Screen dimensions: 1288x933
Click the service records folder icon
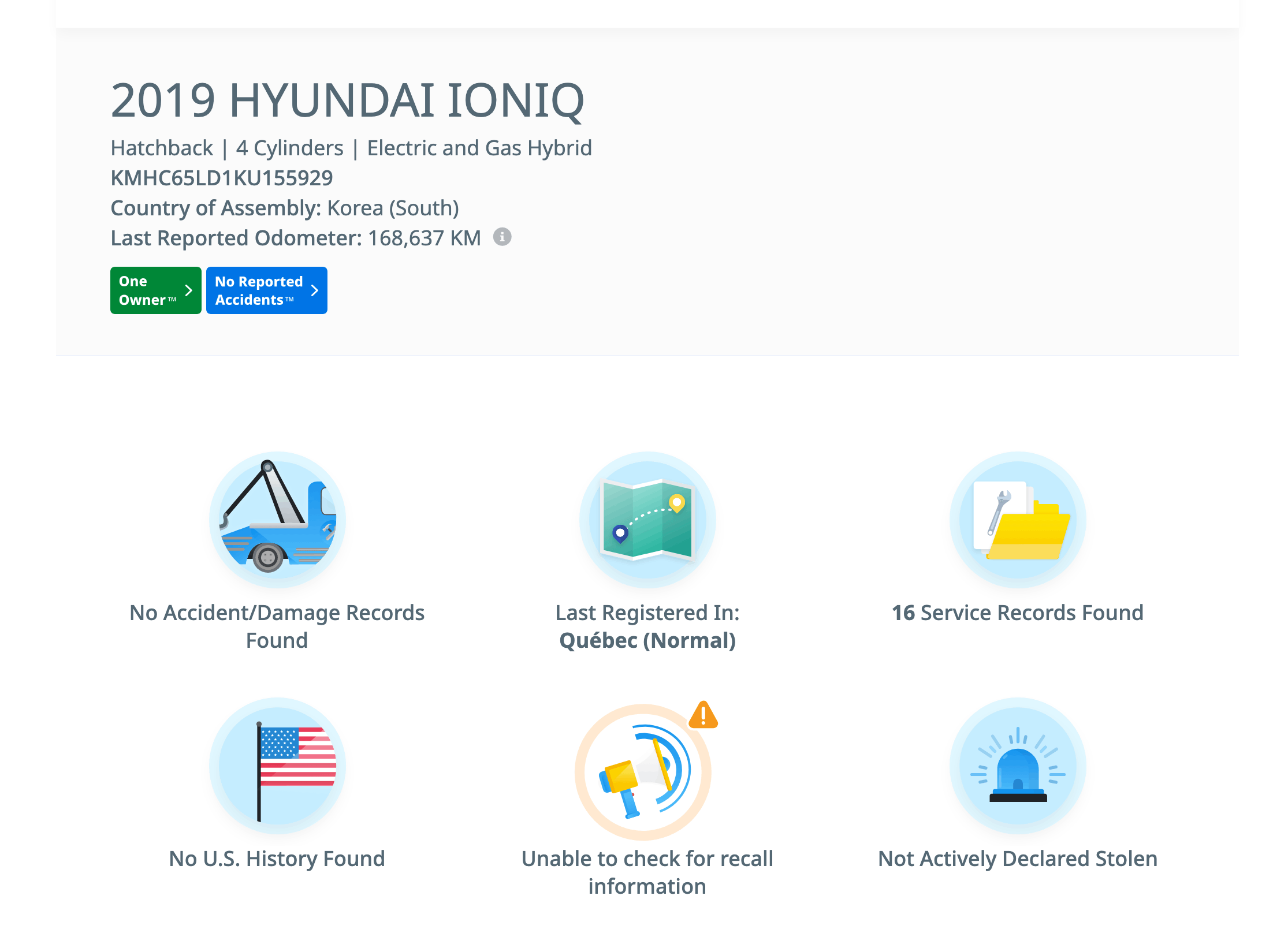pos(1018,520)
